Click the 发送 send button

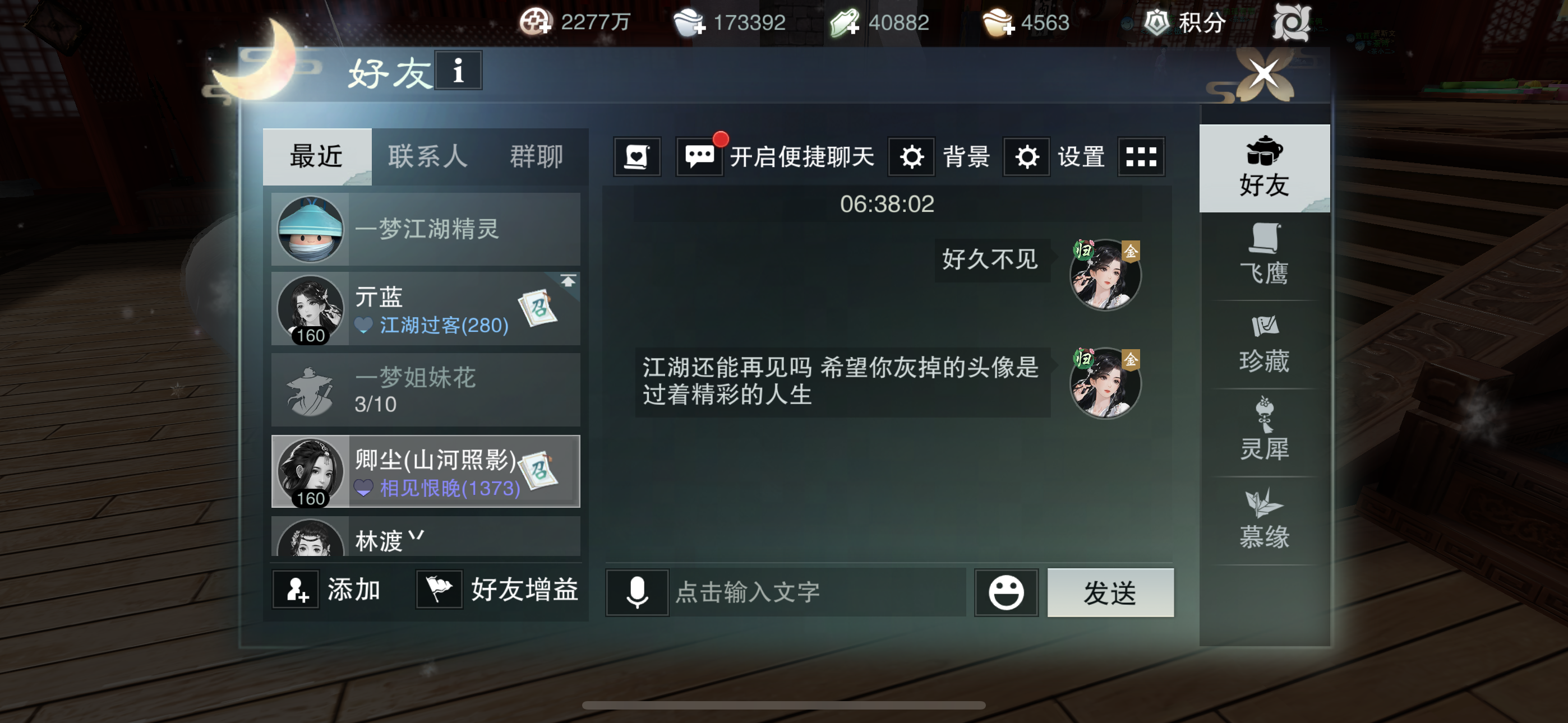click(1110, 592)
